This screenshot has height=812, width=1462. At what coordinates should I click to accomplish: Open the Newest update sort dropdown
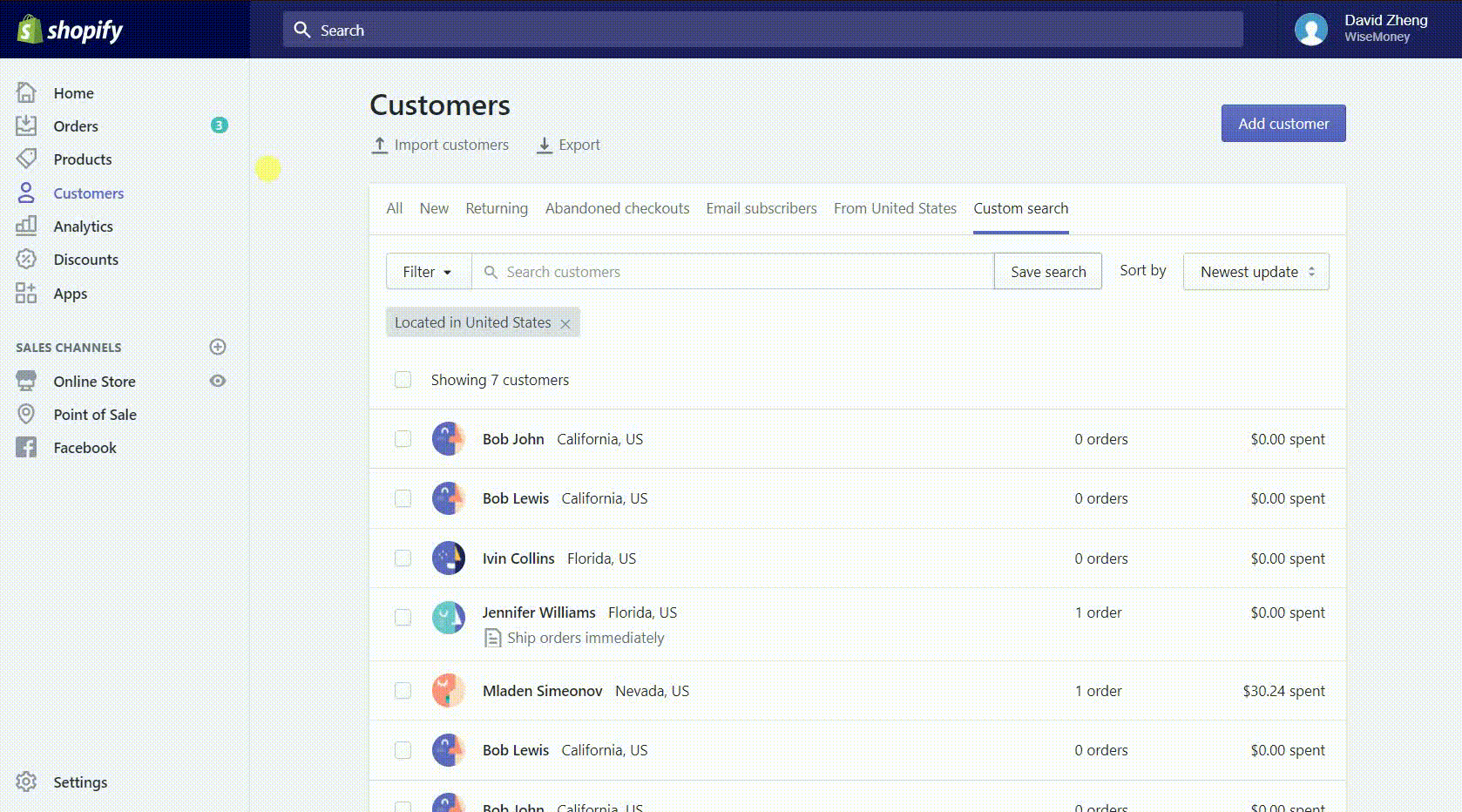[x=1256, y=271]
